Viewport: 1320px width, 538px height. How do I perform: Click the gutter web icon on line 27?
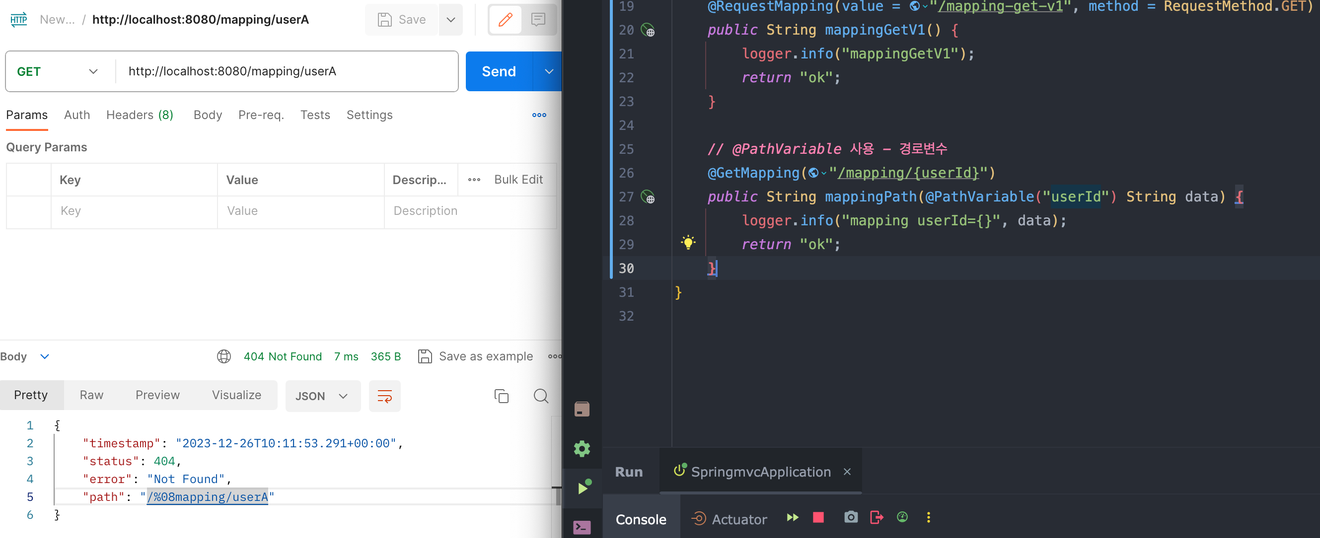(648, 197)
